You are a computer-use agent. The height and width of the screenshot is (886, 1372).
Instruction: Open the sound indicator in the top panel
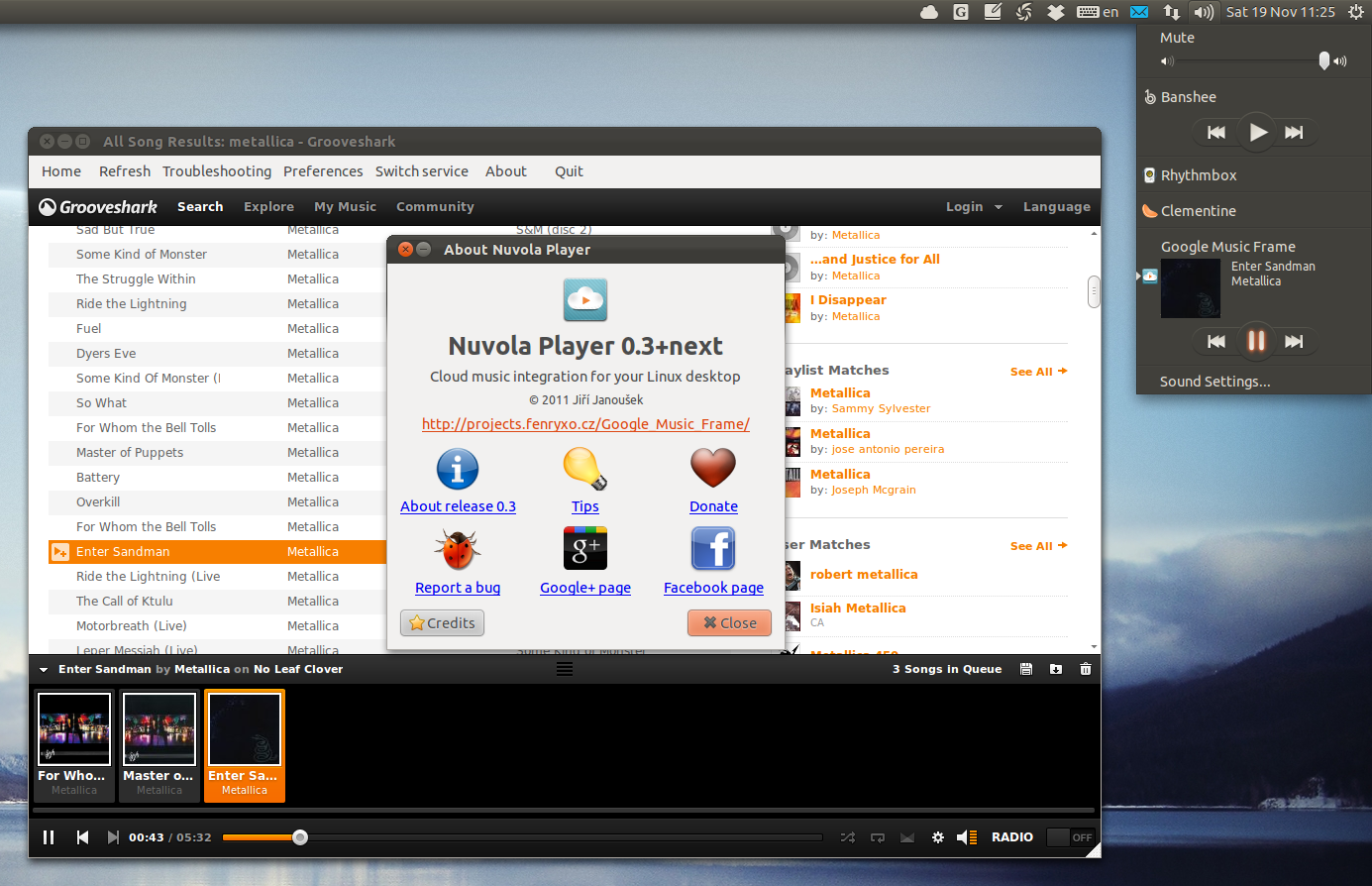coord(1204,12)
